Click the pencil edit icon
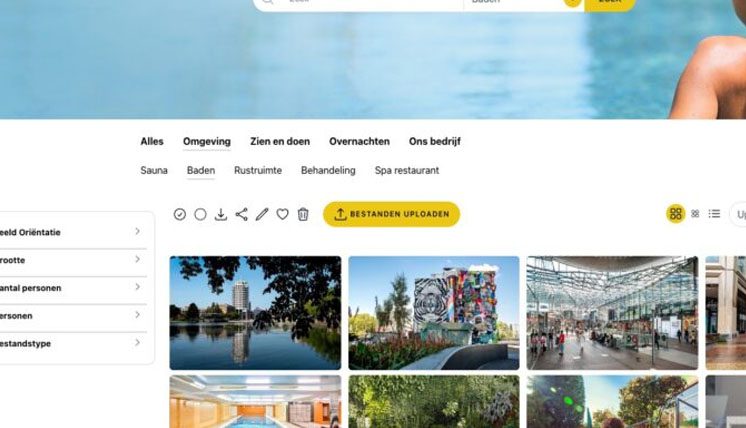Screen dimensions: 746x428 262,214
